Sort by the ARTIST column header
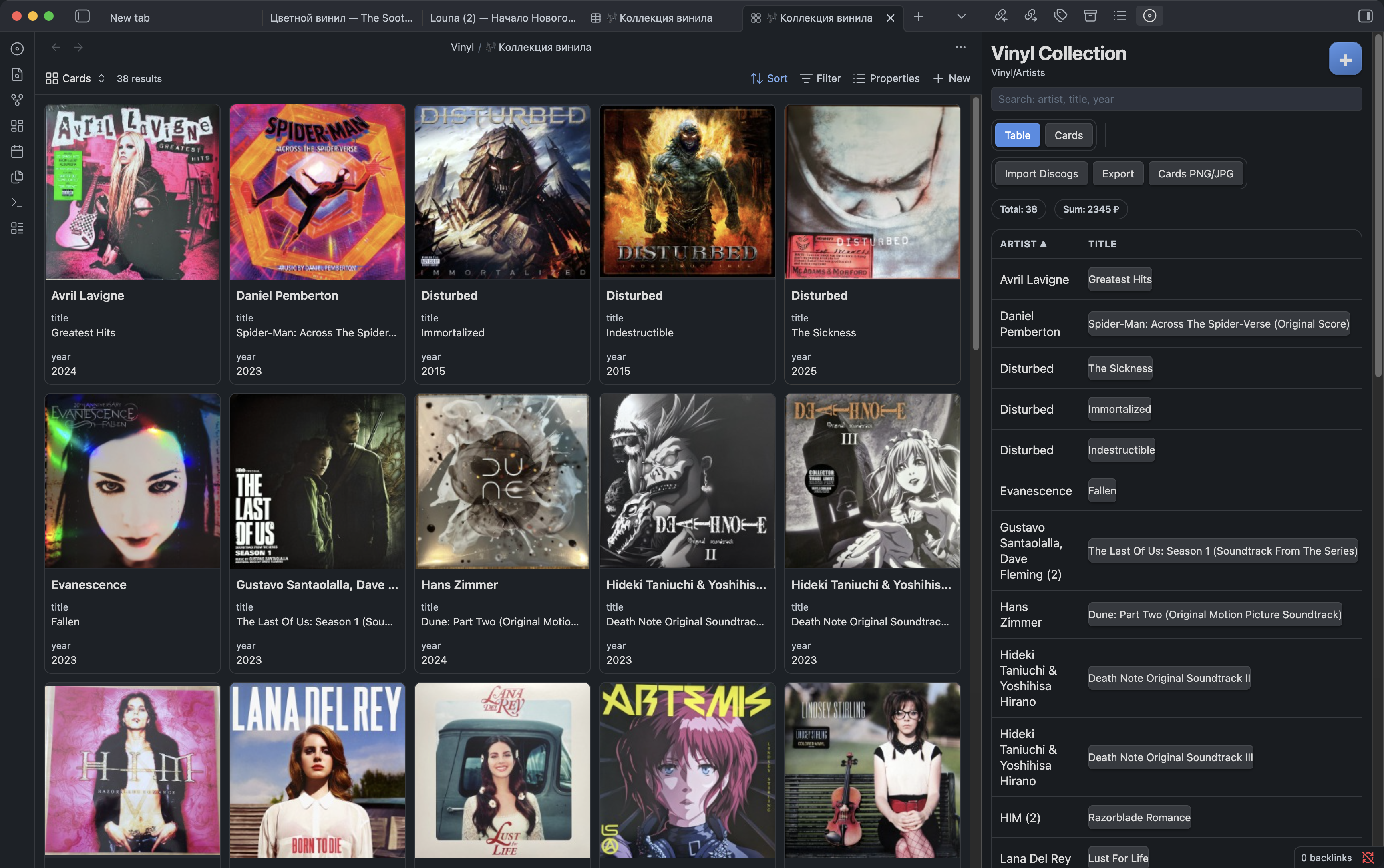The image size is (1384, 868). pos(1023,244)
